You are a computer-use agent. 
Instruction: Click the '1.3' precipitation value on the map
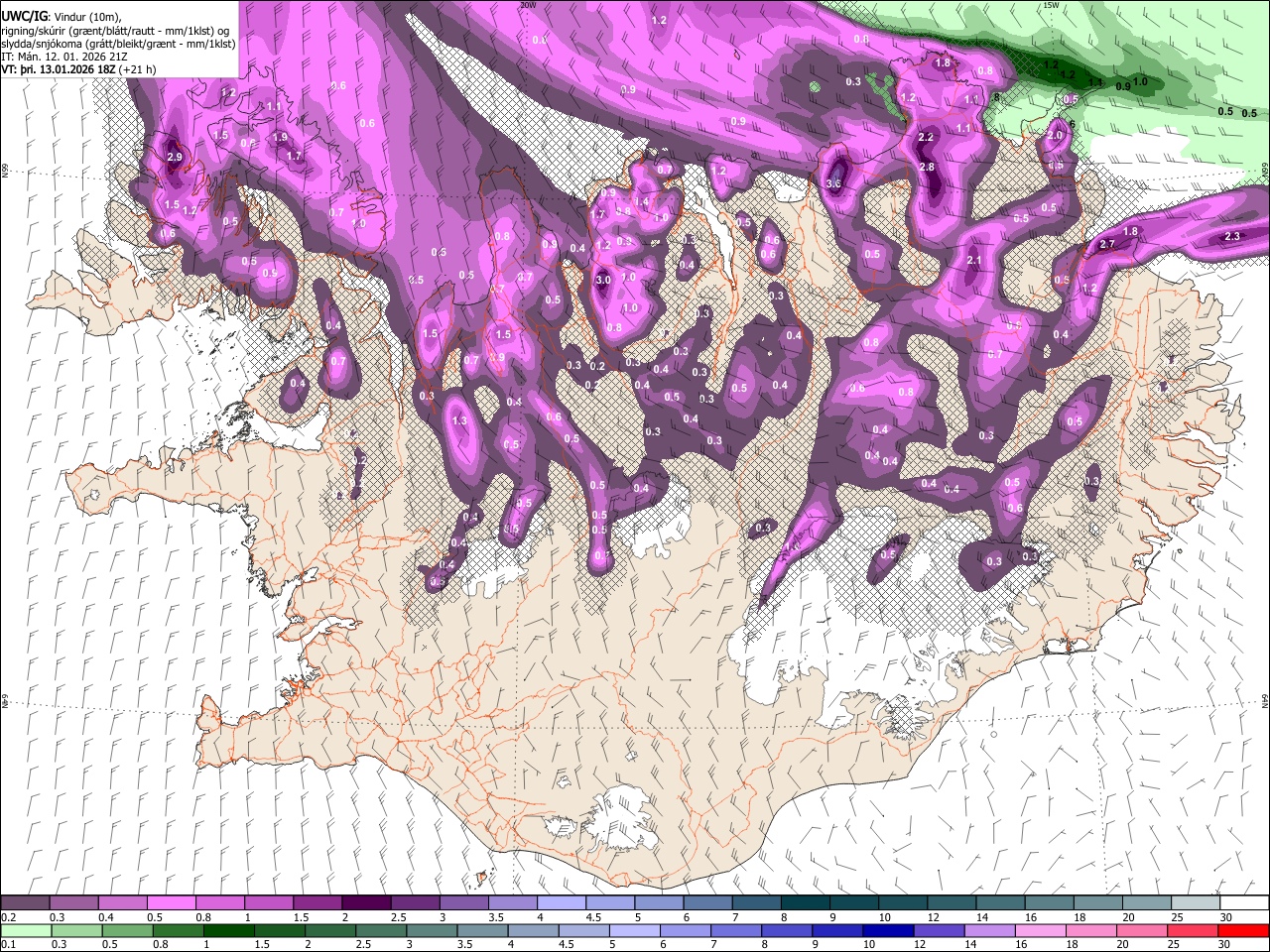pos(459,420)
